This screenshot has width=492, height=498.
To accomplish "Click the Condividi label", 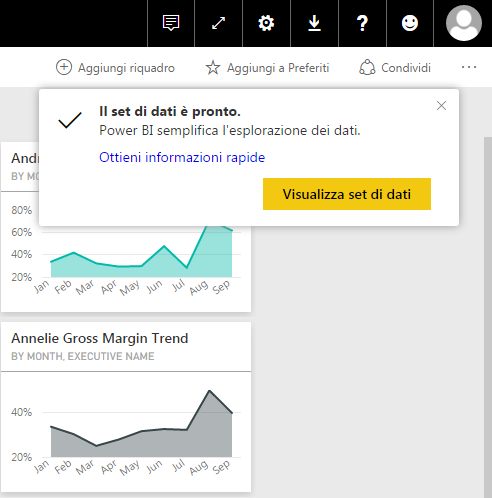I will (406, 68).
